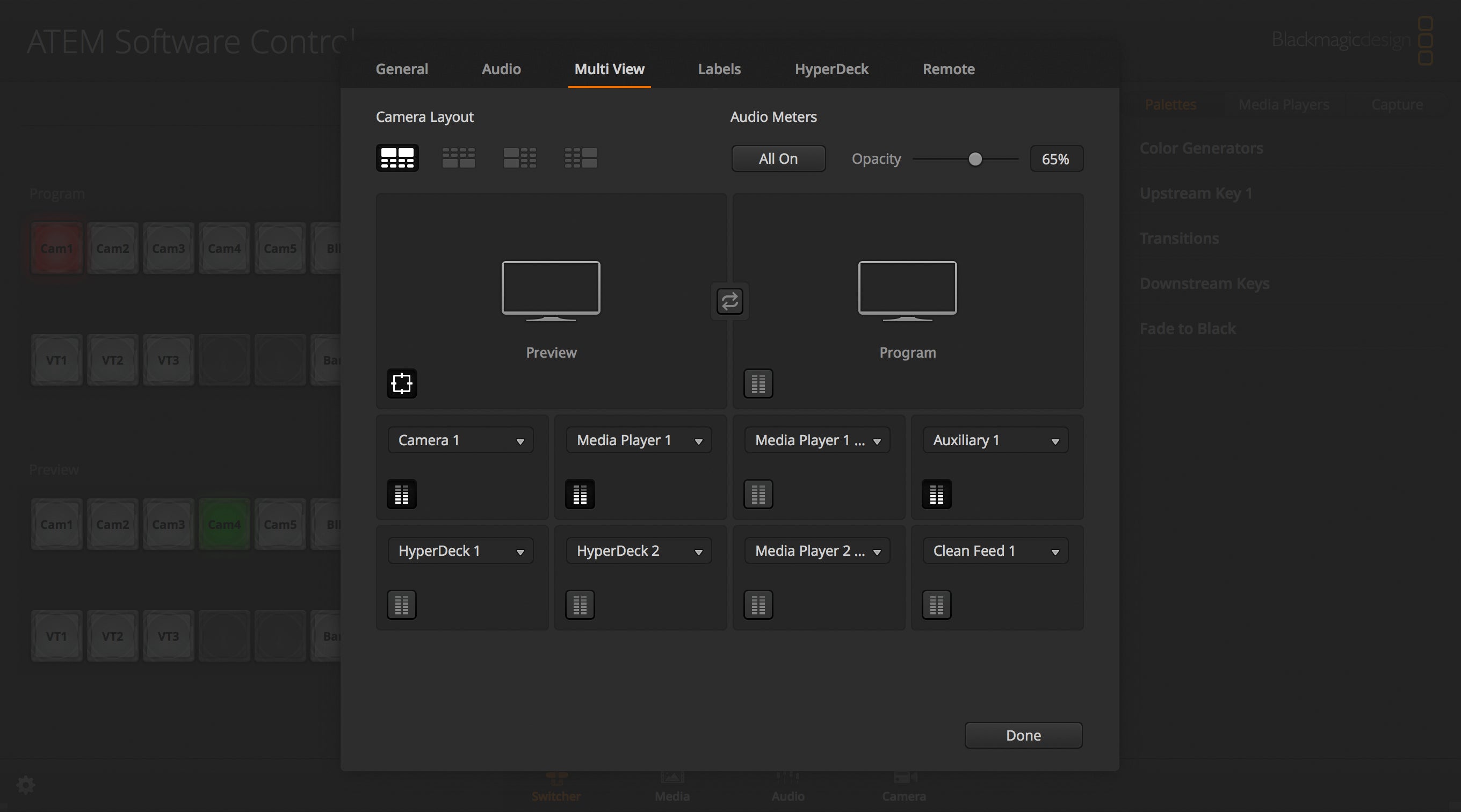Toggle Clean Feed 1 audio meter icon

point(936,605)
